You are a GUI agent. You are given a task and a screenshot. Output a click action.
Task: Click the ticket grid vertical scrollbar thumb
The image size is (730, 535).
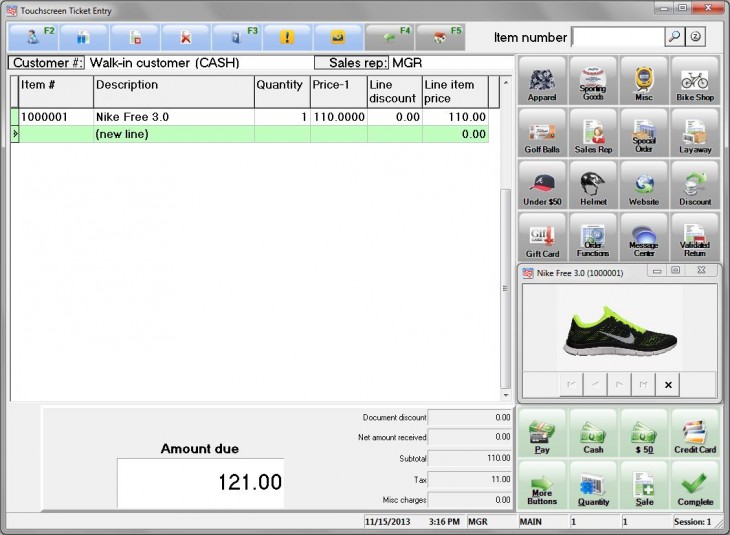coord(506,289)
